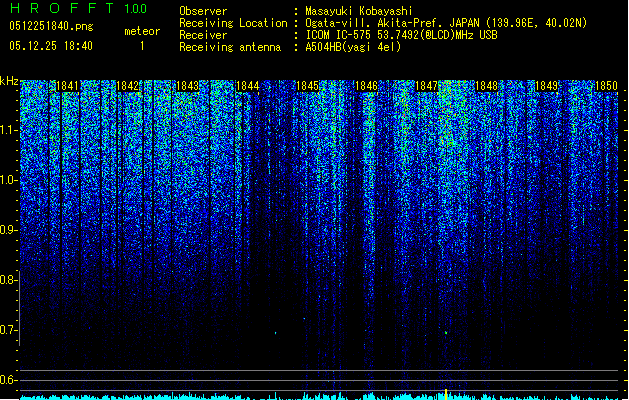Click the 1843 time marker
629x400 pixels.
pos(187,86)
